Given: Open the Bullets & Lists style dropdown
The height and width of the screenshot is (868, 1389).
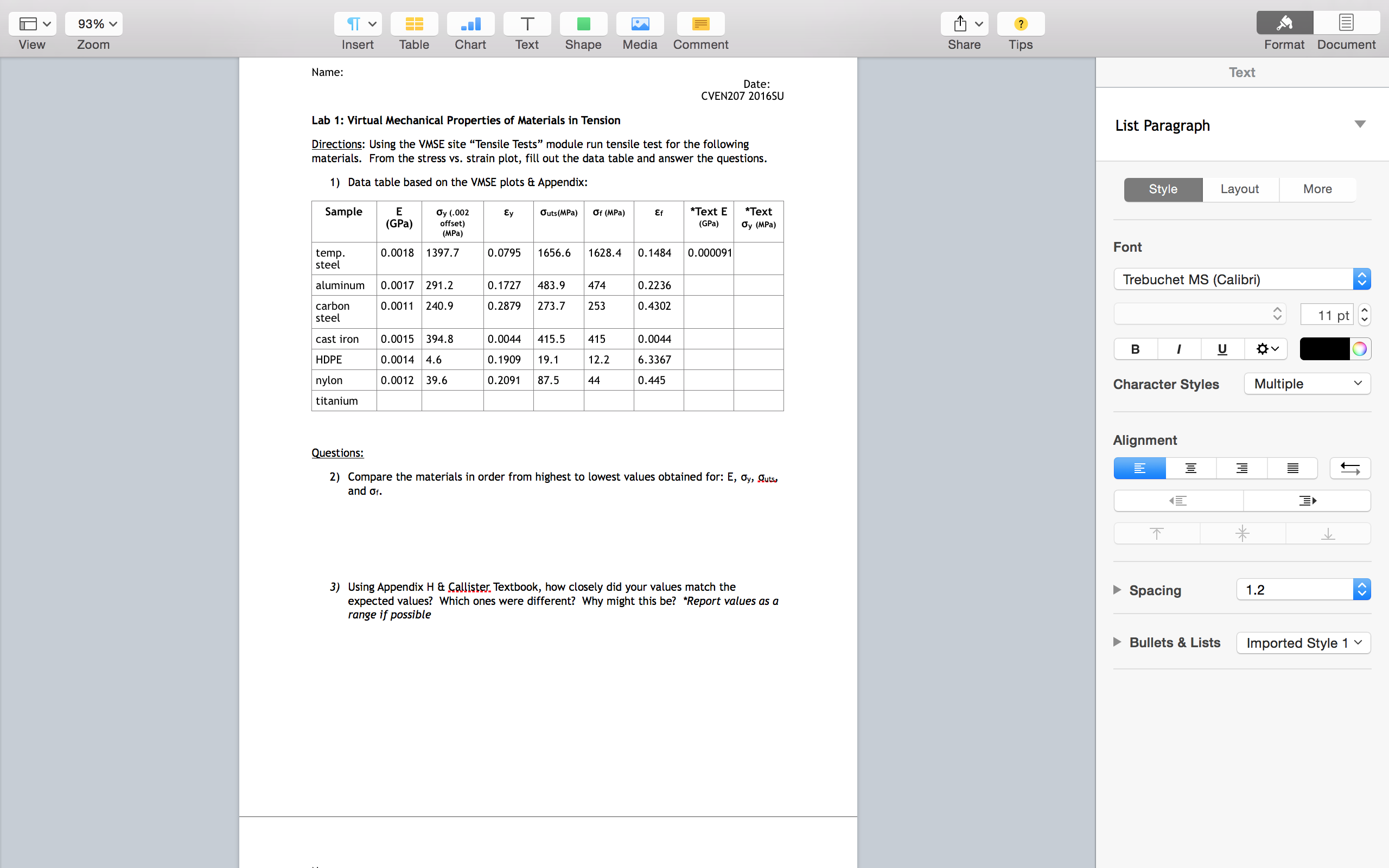Looking at the screenshot, I should click(1303, 642).
